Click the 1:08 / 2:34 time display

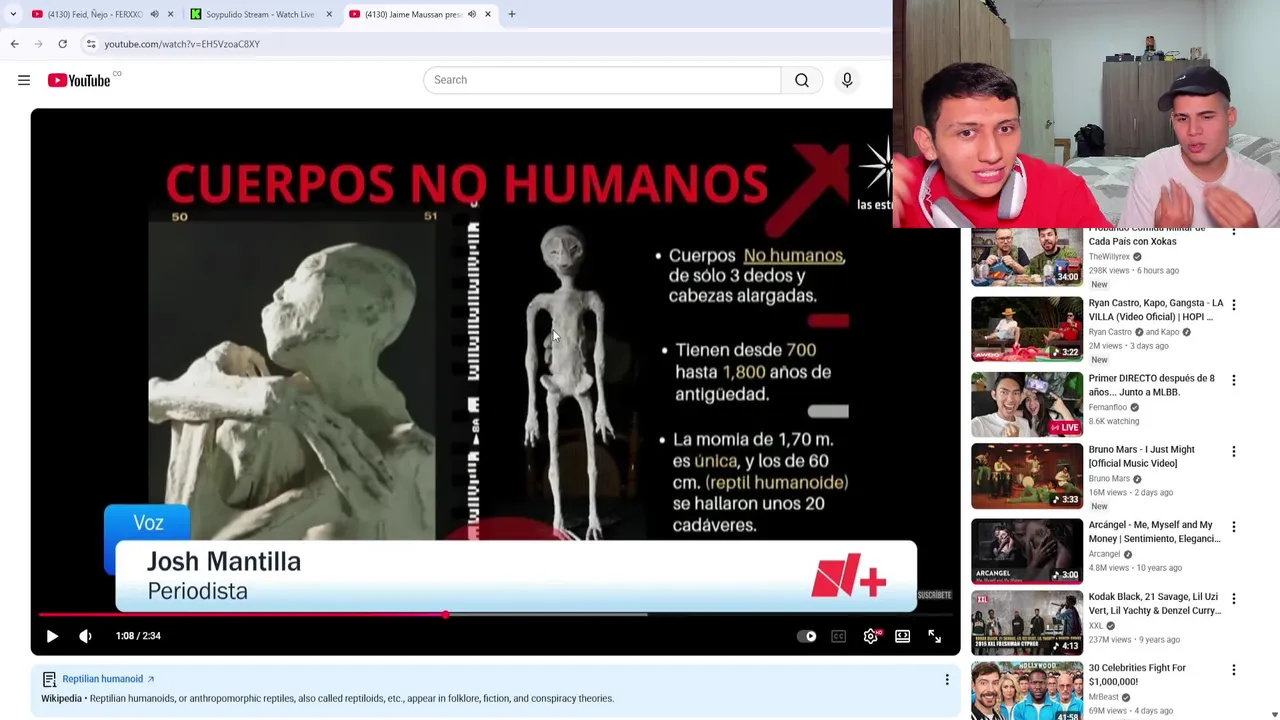point(138,636)
